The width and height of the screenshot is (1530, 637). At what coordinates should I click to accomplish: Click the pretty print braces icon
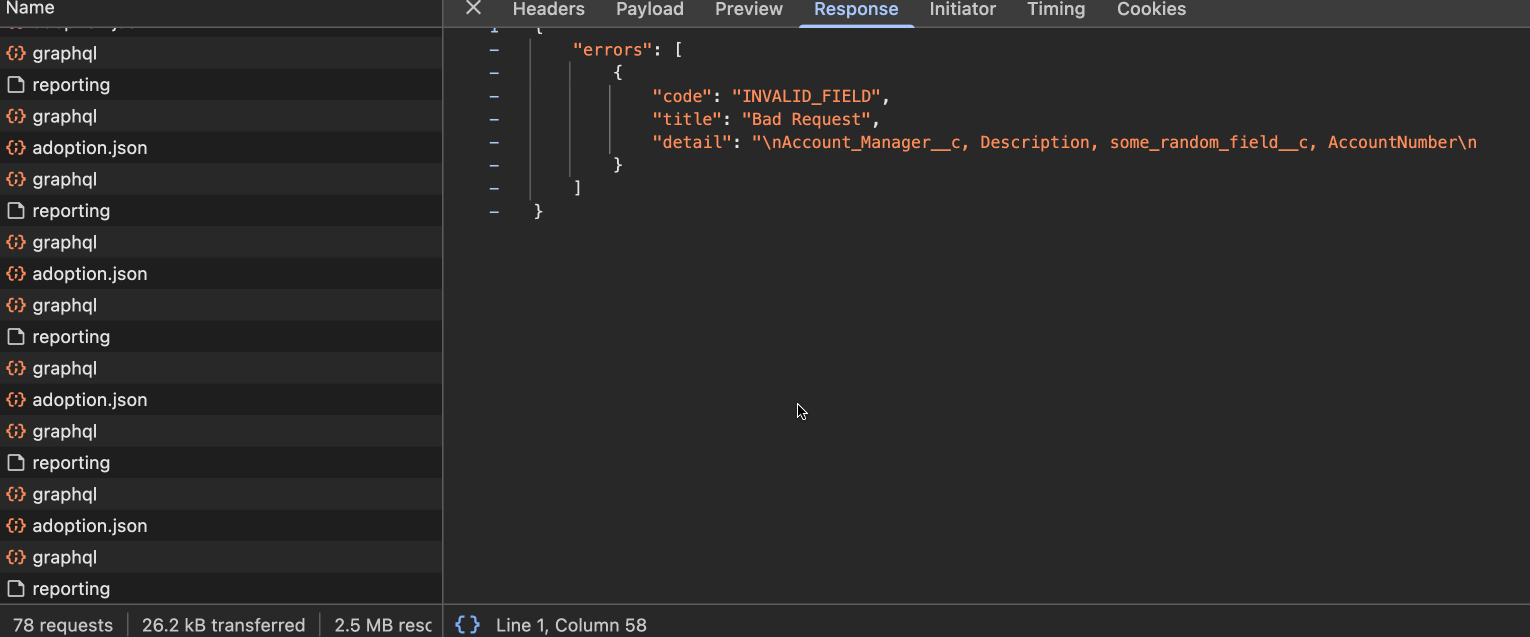click(x=467, y=625)
